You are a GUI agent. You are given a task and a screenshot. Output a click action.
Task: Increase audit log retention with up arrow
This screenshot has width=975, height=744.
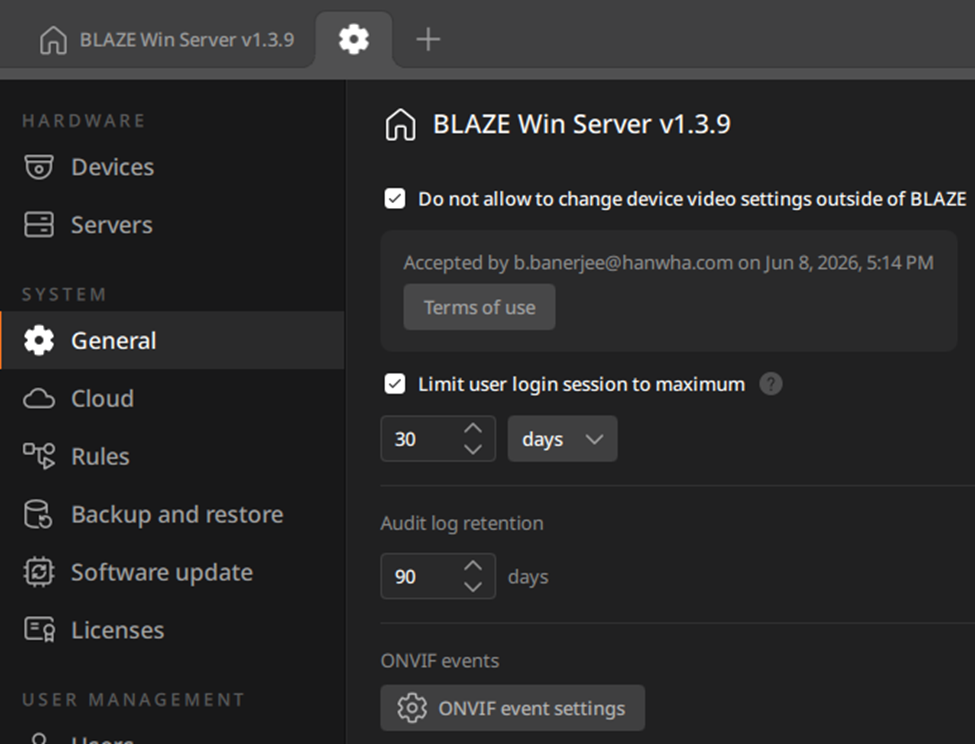click(x=473, y=566)
